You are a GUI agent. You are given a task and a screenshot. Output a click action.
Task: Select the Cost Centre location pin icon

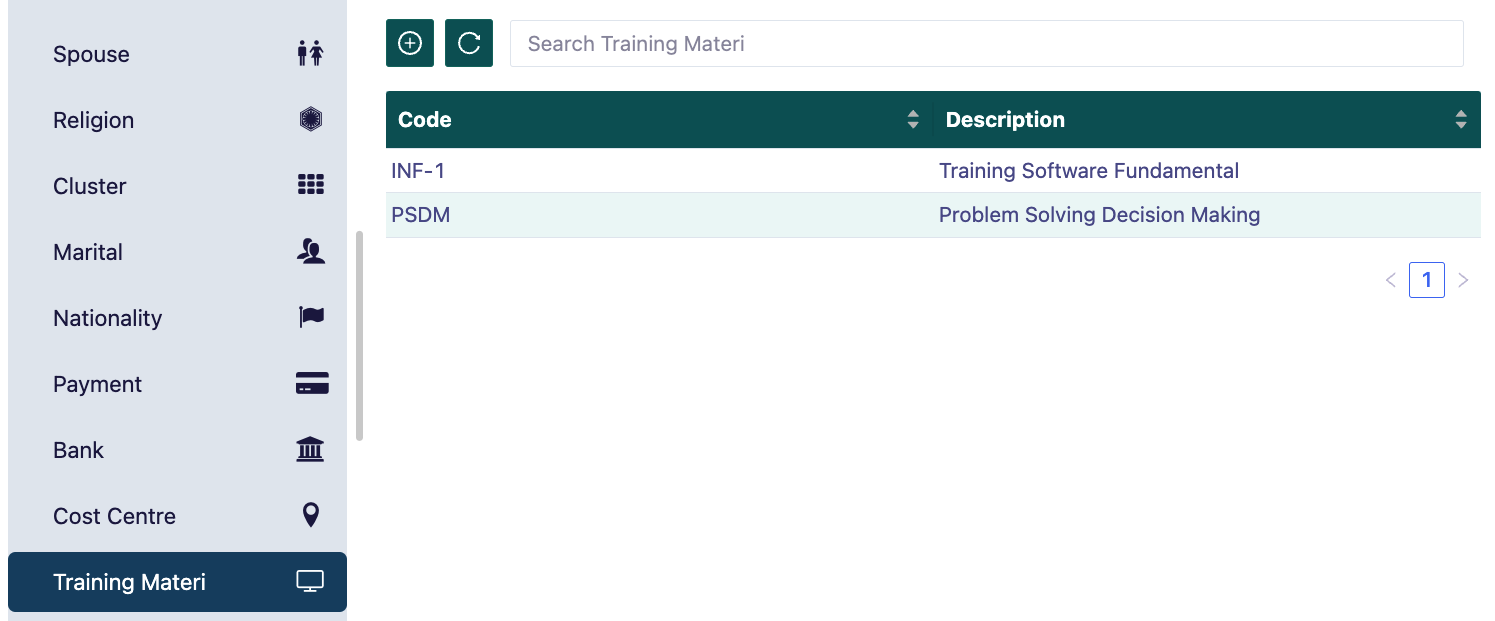[310, 515]
